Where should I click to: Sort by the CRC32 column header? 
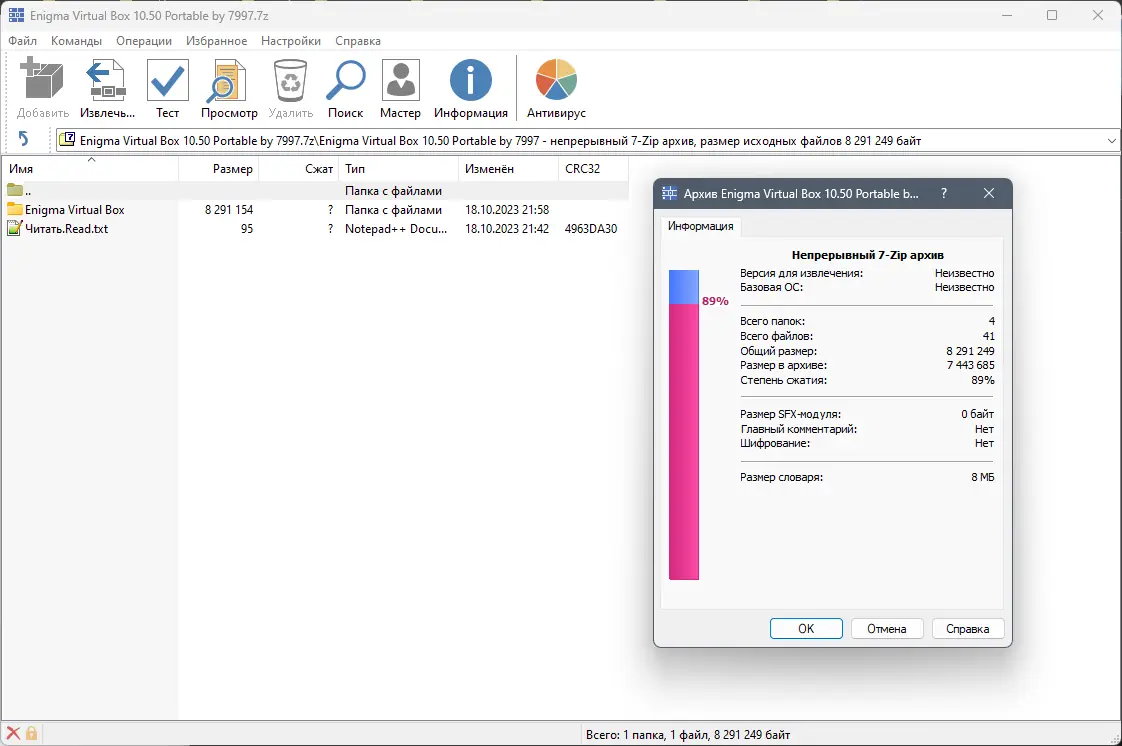593,169
